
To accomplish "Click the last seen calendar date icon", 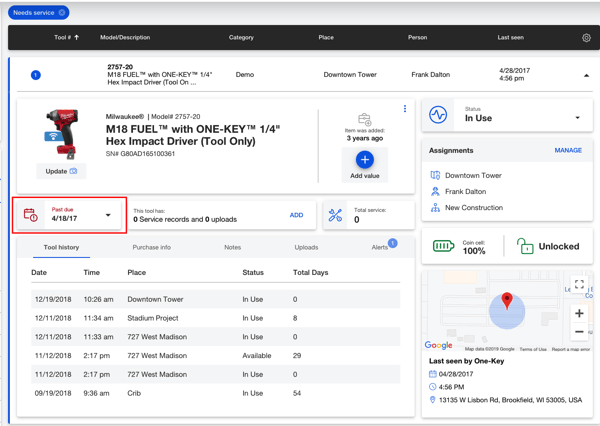I will point(432,374).
